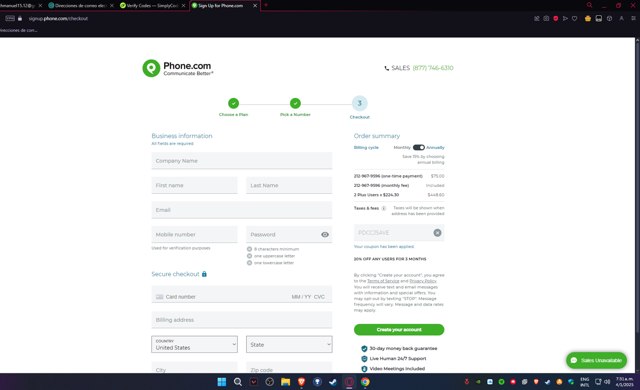Focus the Email input field

242,210
